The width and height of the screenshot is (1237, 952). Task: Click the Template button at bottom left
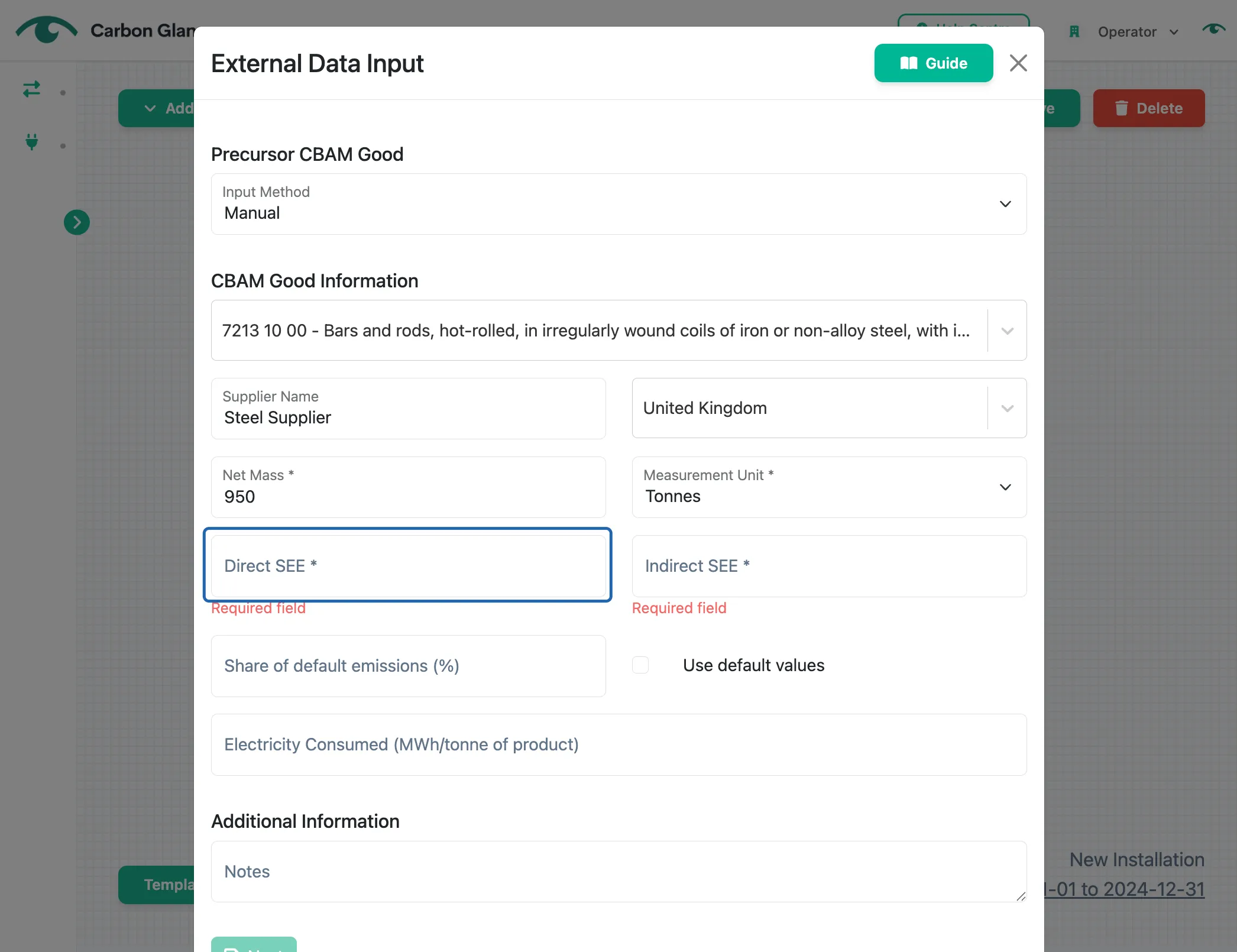pyautogui.click(x=157, y=885)
